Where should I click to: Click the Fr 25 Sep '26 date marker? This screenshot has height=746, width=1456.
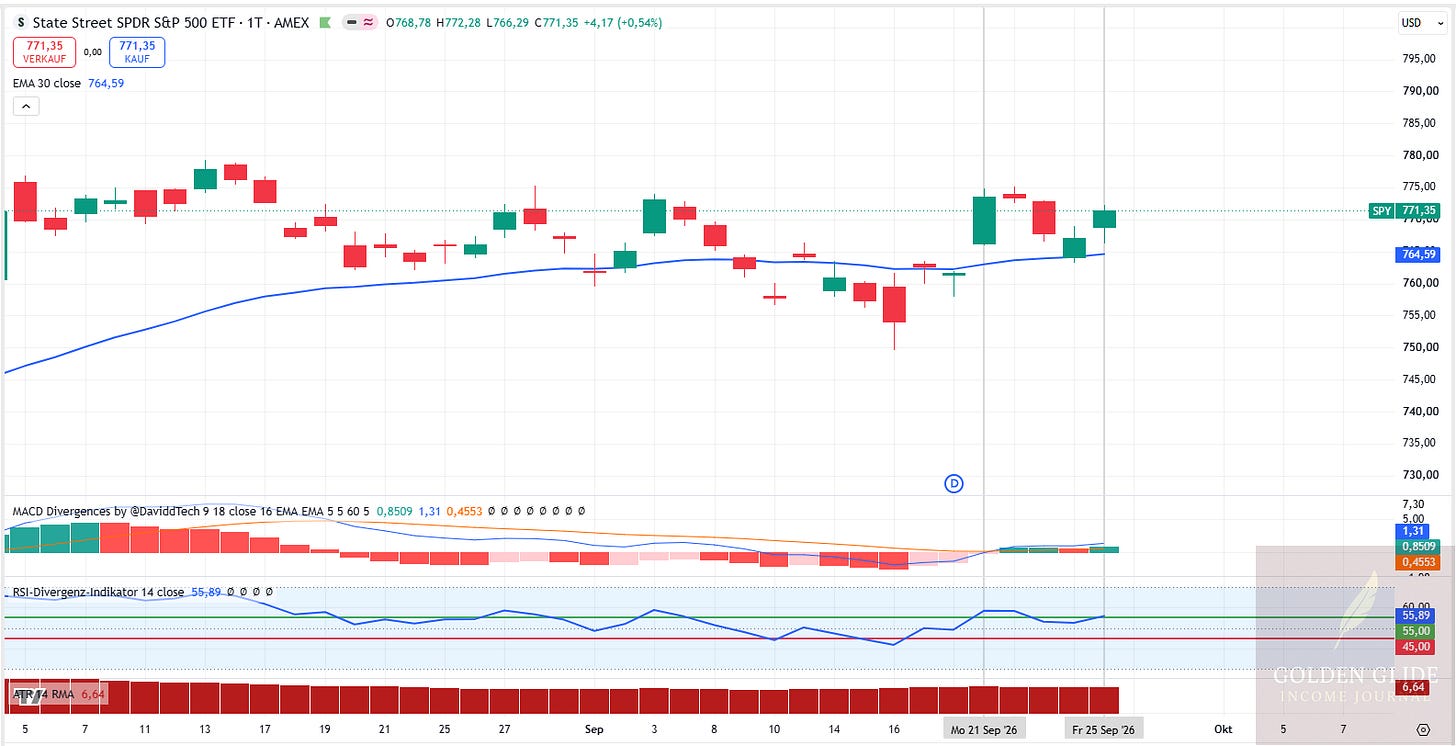1103,730
